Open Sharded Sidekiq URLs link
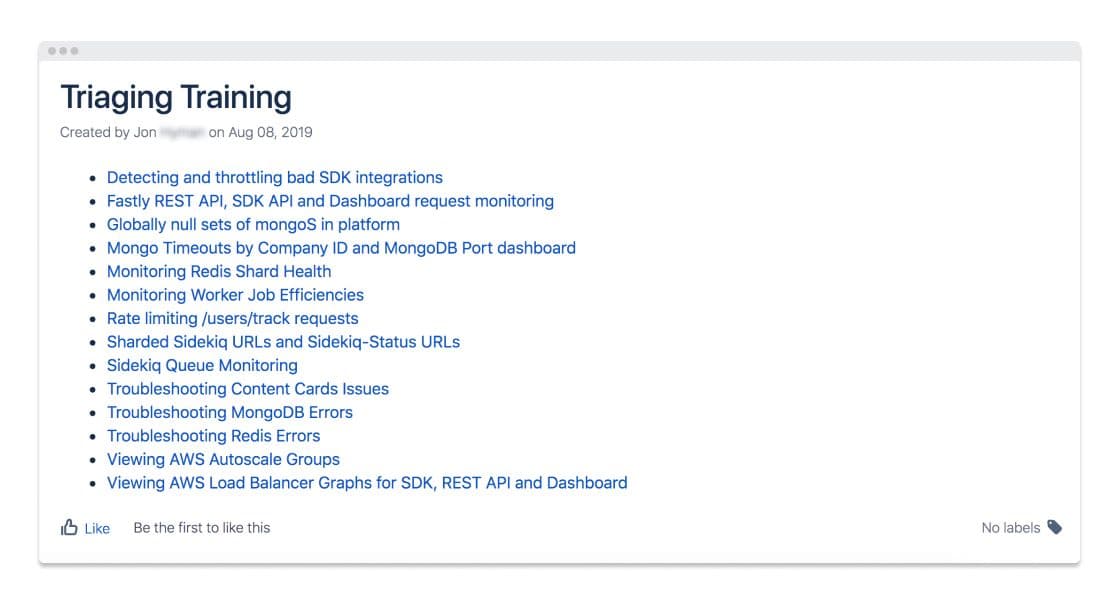1120x605 pixels. pos(283,341)
